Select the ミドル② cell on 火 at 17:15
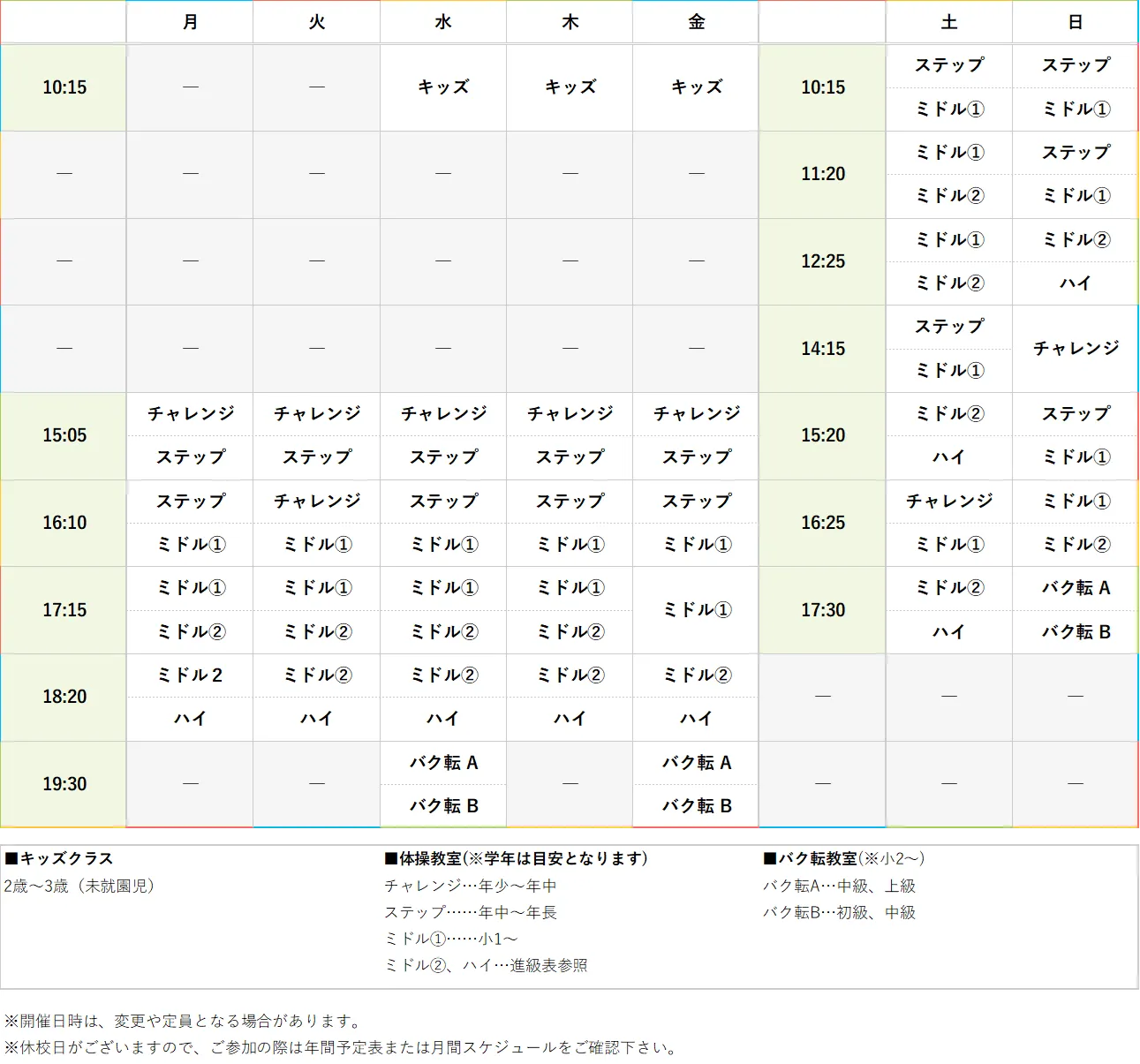 315,631
